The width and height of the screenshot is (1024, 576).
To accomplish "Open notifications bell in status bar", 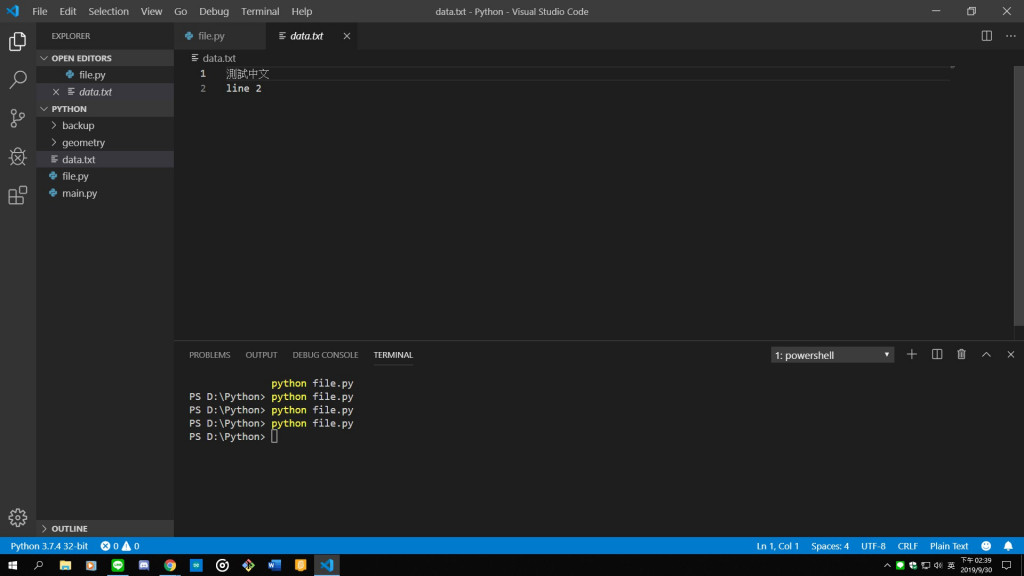I will 1008,546.
